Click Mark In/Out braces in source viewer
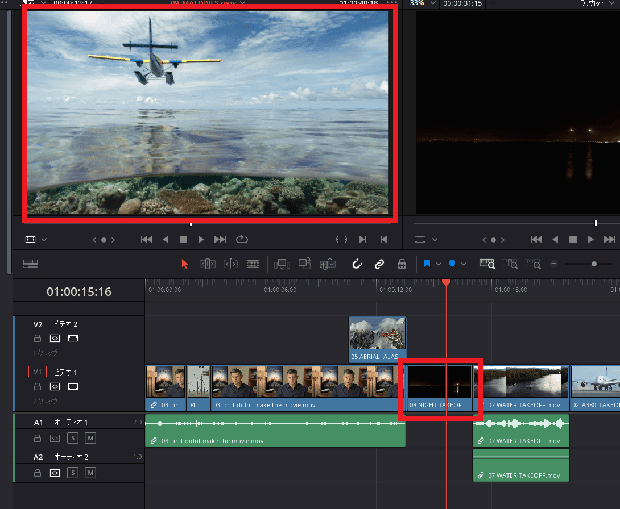 point(341,239)
